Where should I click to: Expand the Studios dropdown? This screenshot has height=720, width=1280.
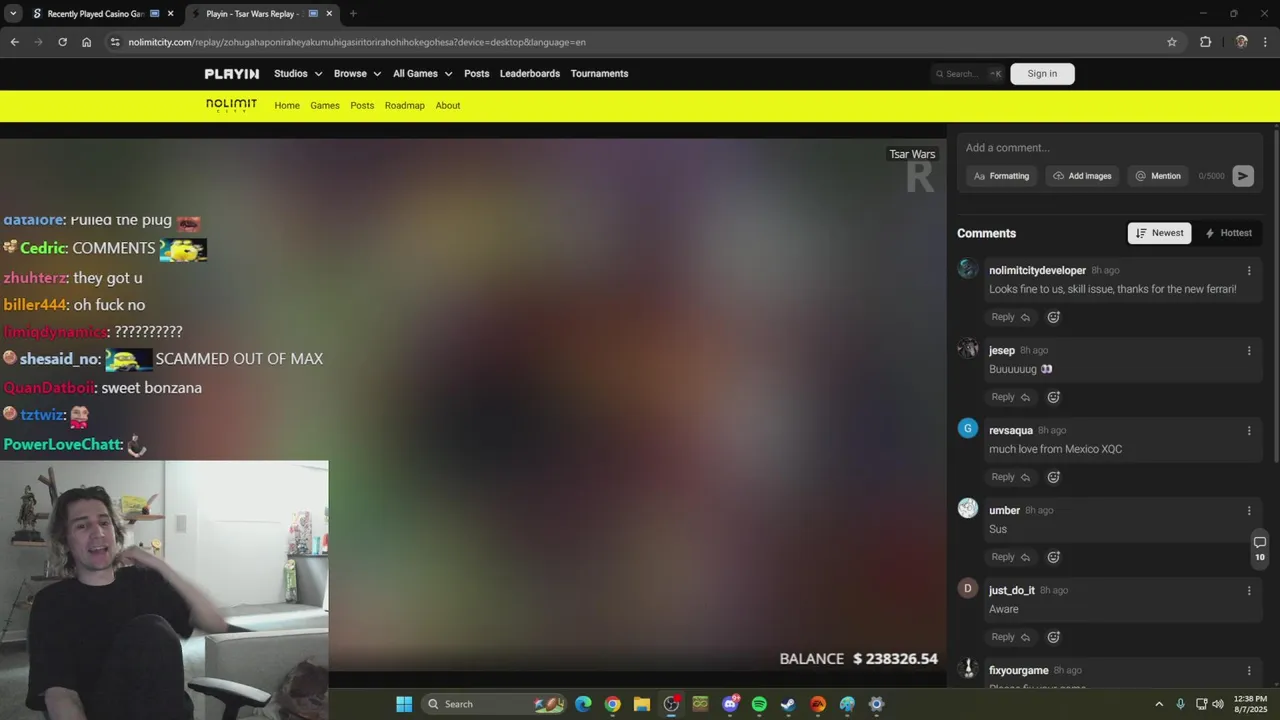point(298,74)
